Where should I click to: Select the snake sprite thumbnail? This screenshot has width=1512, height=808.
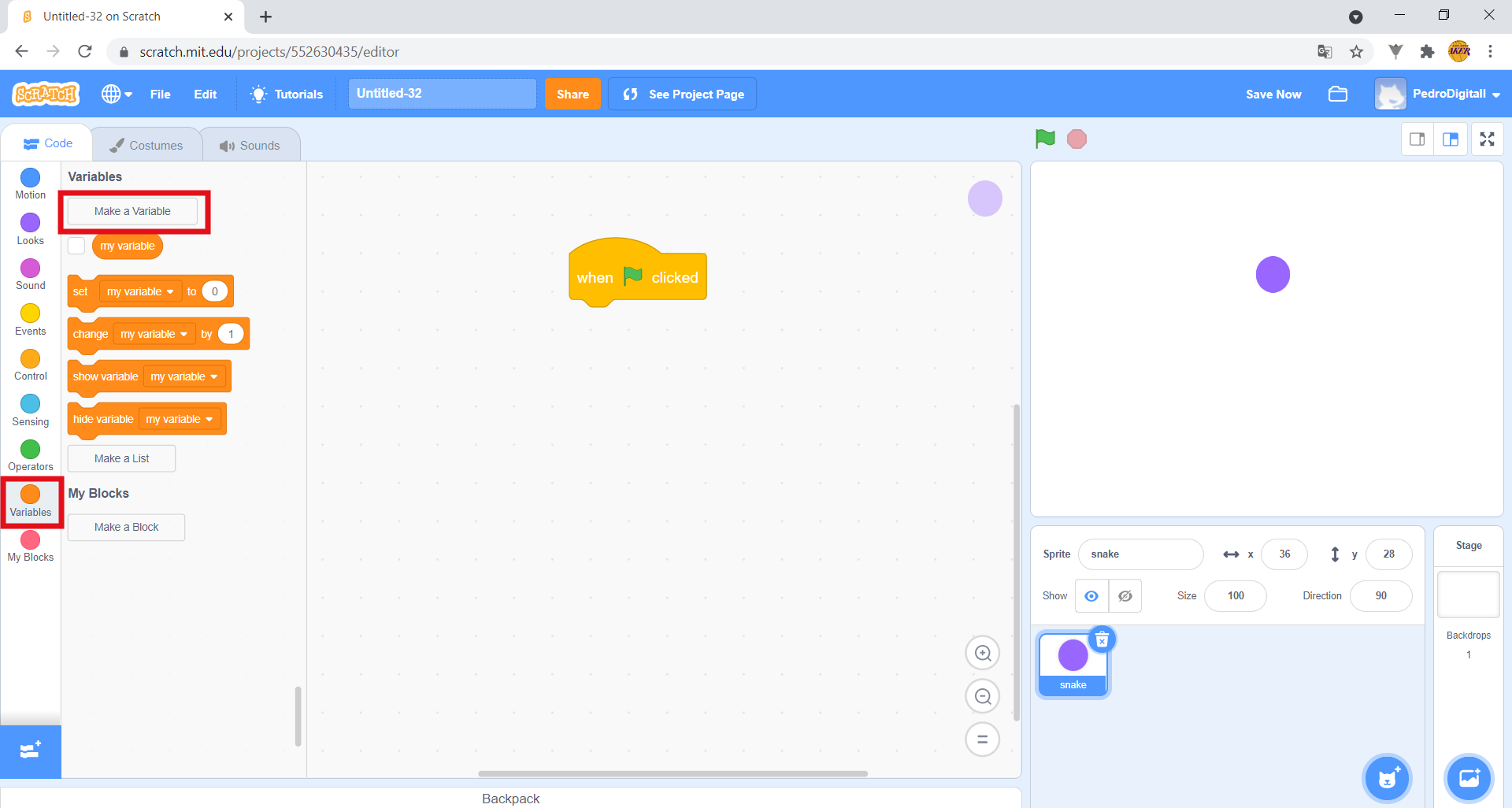click(x=1073, y=664)
